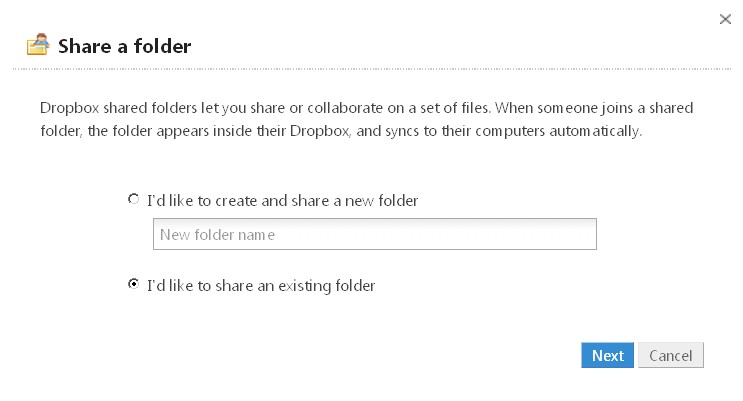Click the "Share a folder" heading text

(125, 46)
